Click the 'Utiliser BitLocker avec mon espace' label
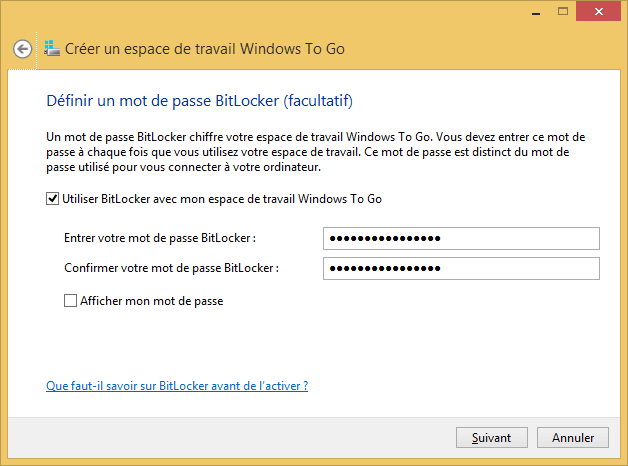Viewport: 628px width, 466px height. click(x=222, y=199)
